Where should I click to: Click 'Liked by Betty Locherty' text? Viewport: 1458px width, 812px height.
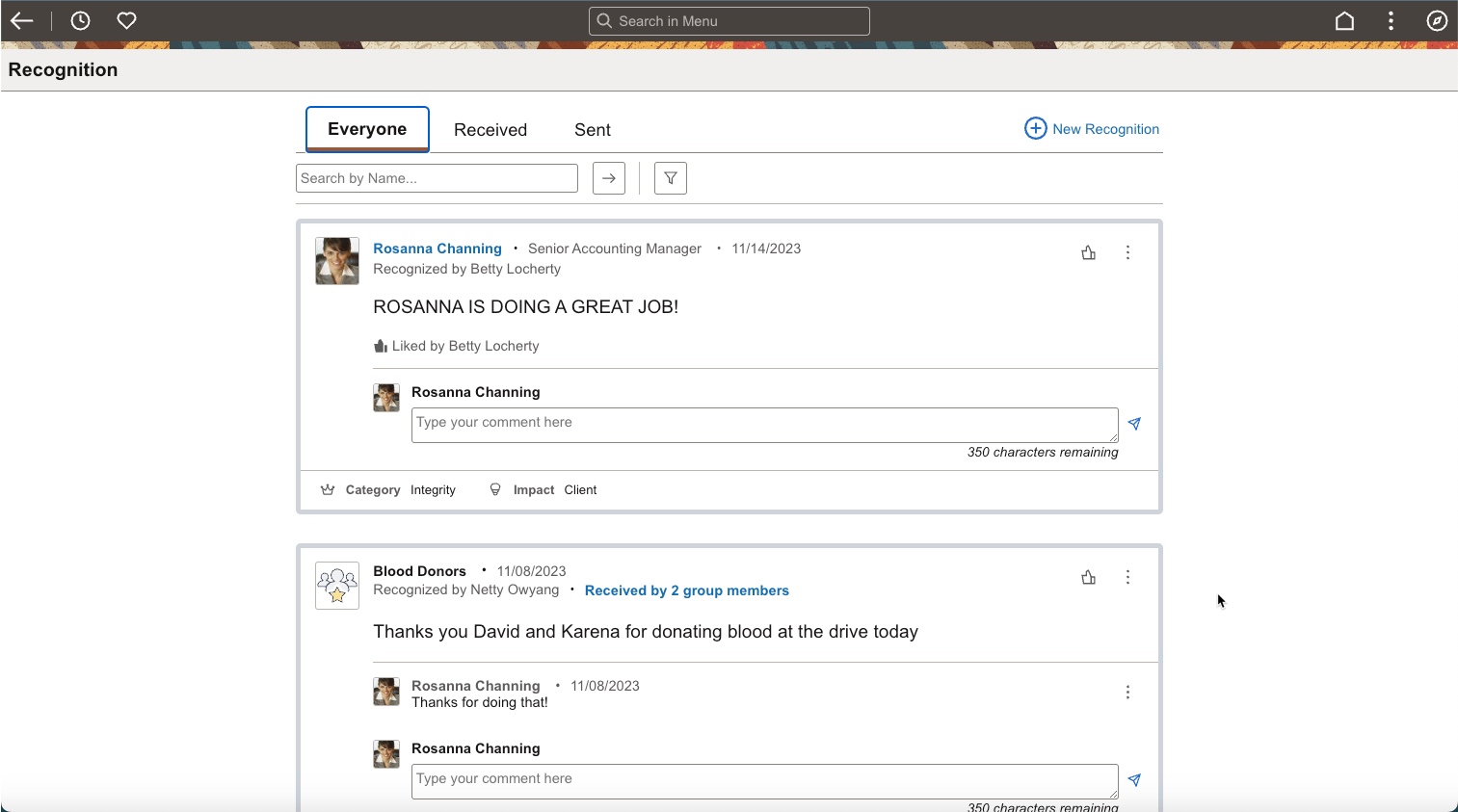(x=465, y=346)
